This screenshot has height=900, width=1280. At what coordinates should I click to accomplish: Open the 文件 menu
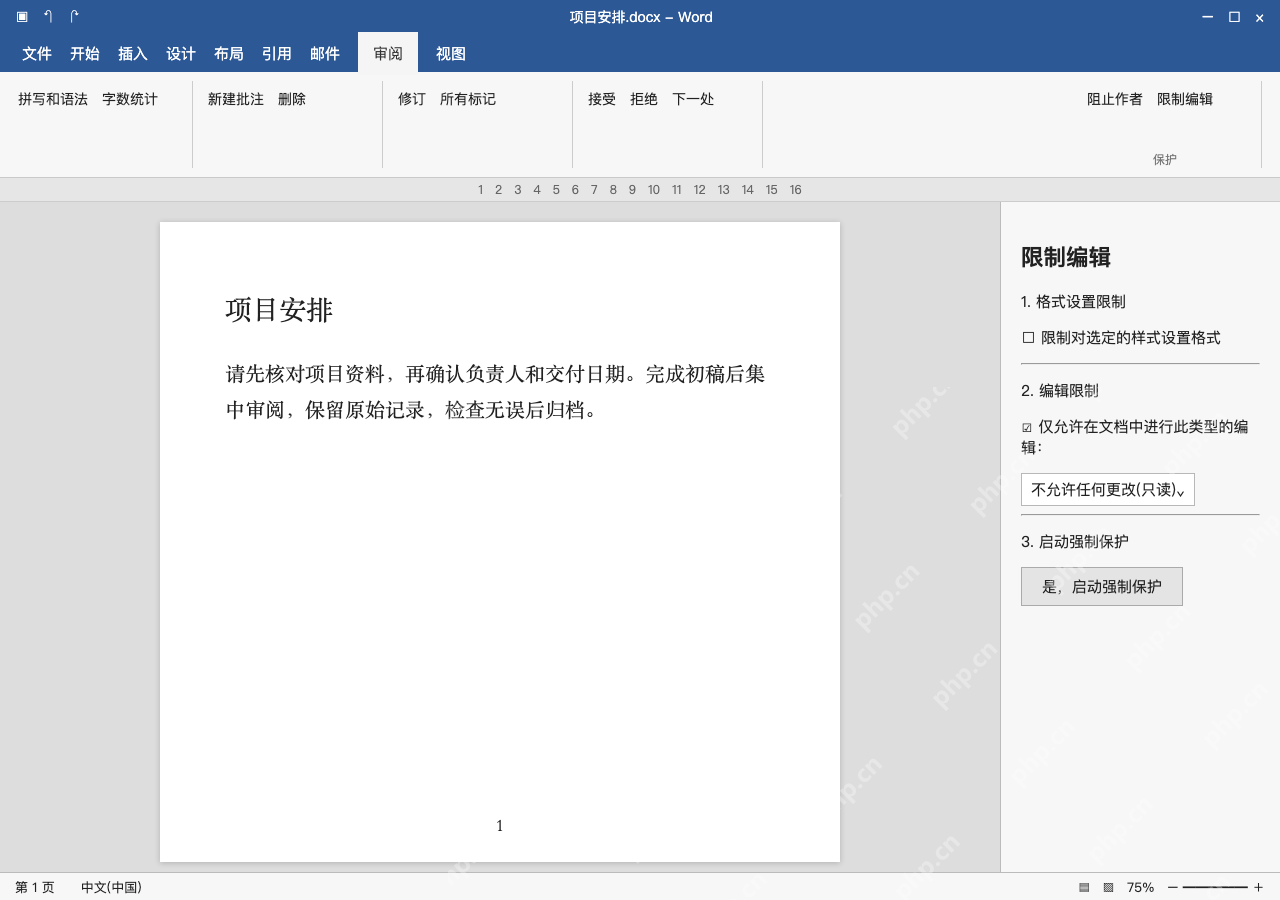(37, 54)
